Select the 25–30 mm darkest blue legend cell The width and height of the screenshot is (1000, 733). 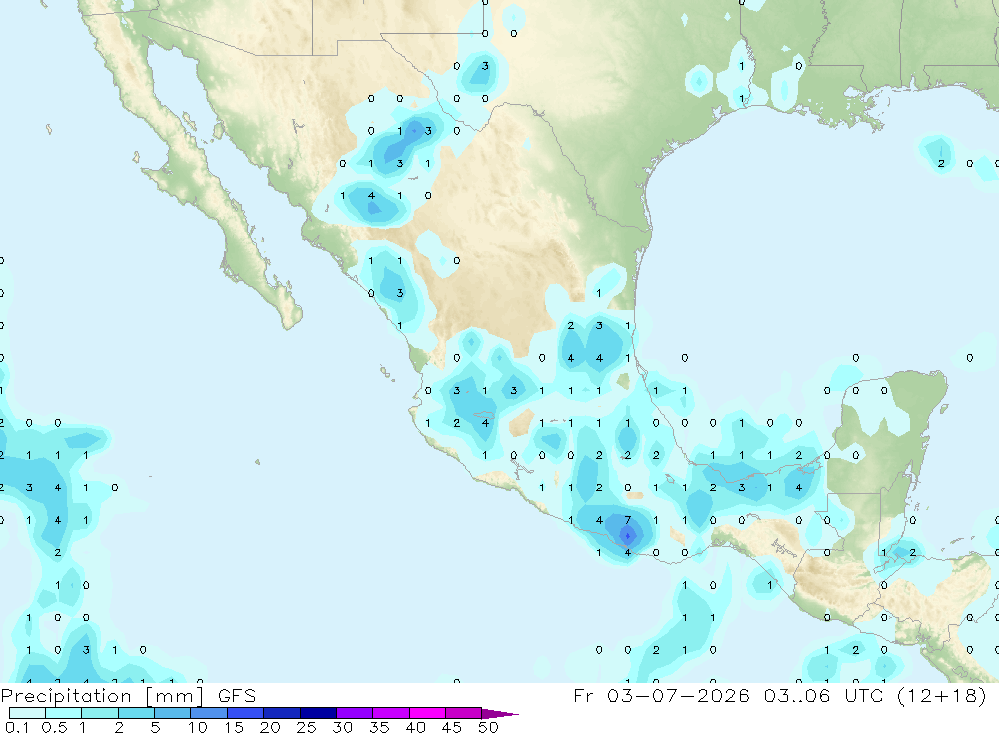tap(318, 713)
